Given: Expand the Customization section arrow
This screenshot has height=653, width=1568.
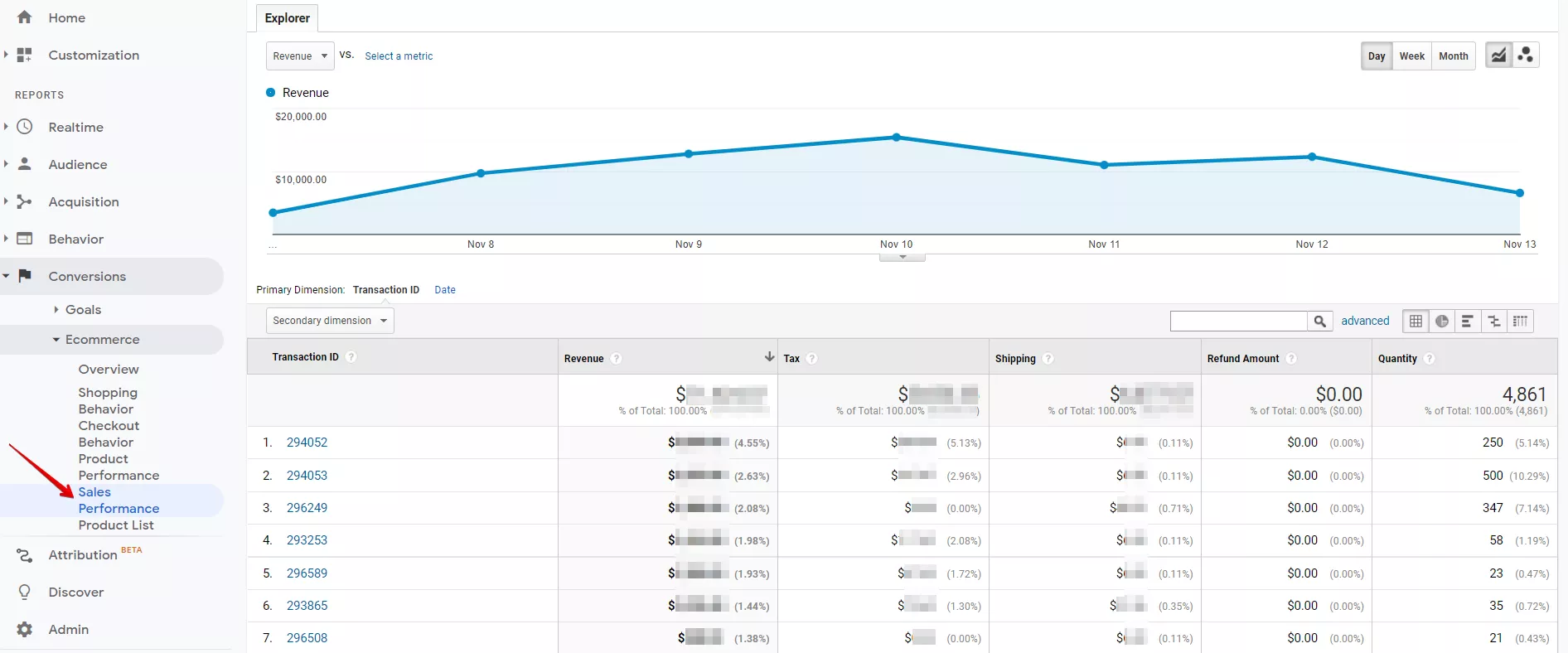Looking at the screenshot, I should pyautogui.click(x=6, y=55).
